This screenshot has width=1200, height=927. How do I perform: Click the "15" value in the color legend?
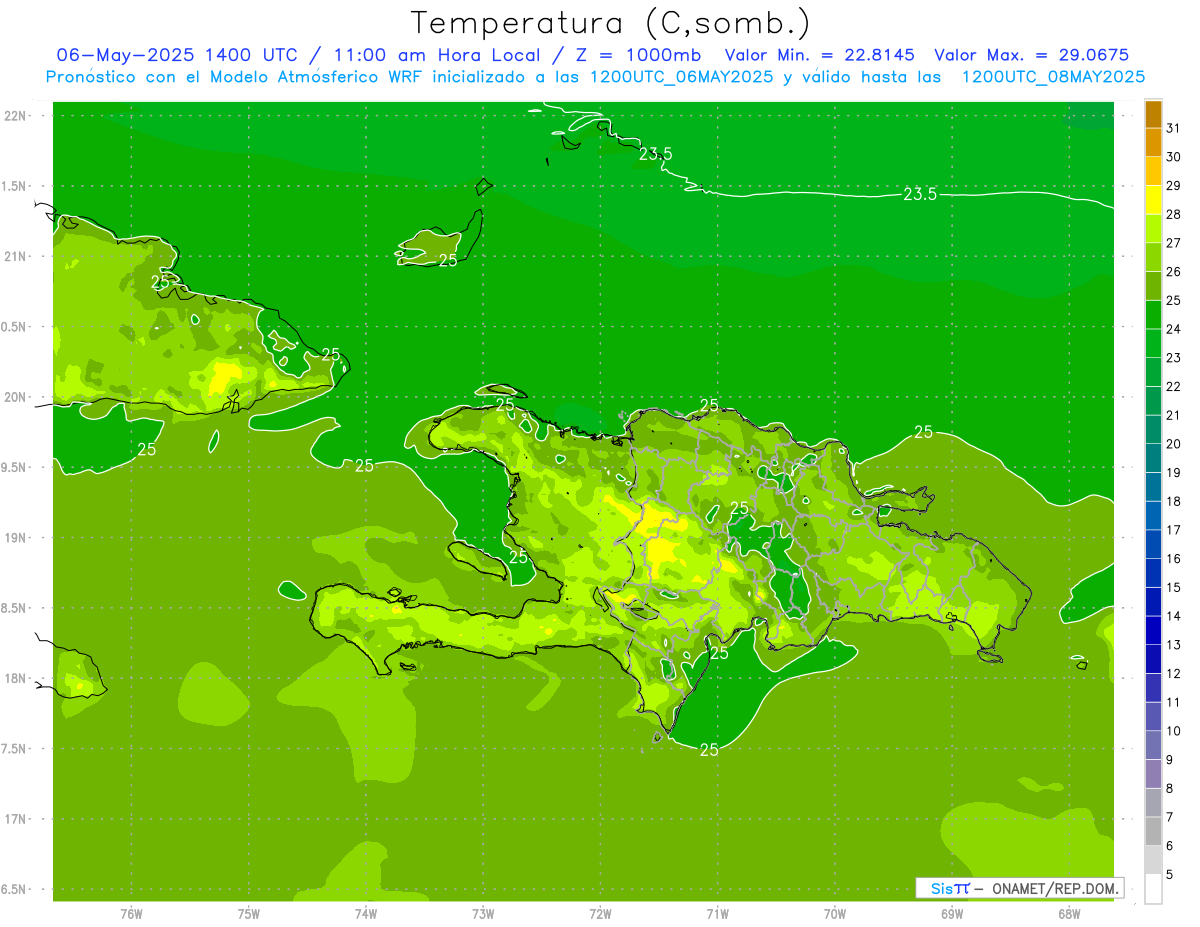(x=1174, y=587)
